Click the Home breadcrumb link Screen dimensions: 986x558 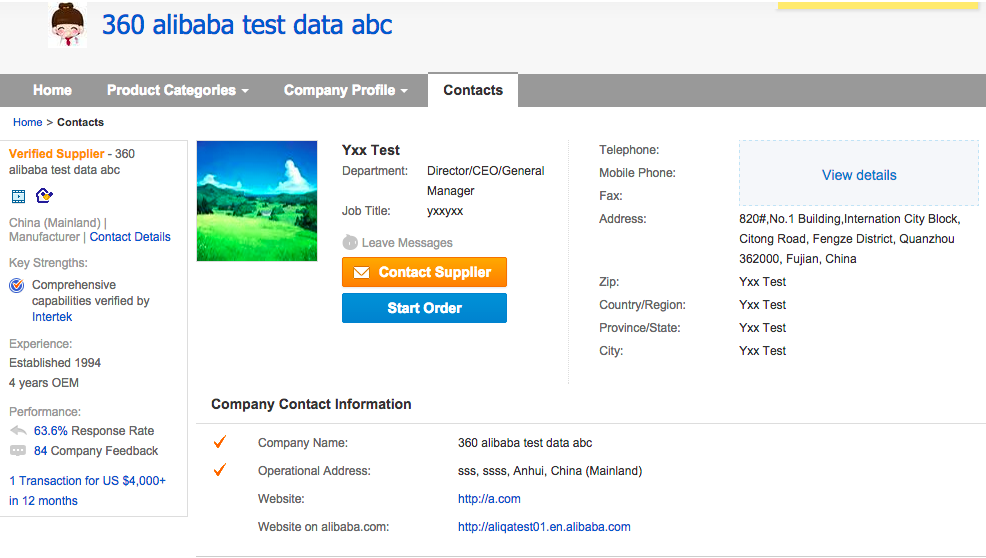[28, 122]
